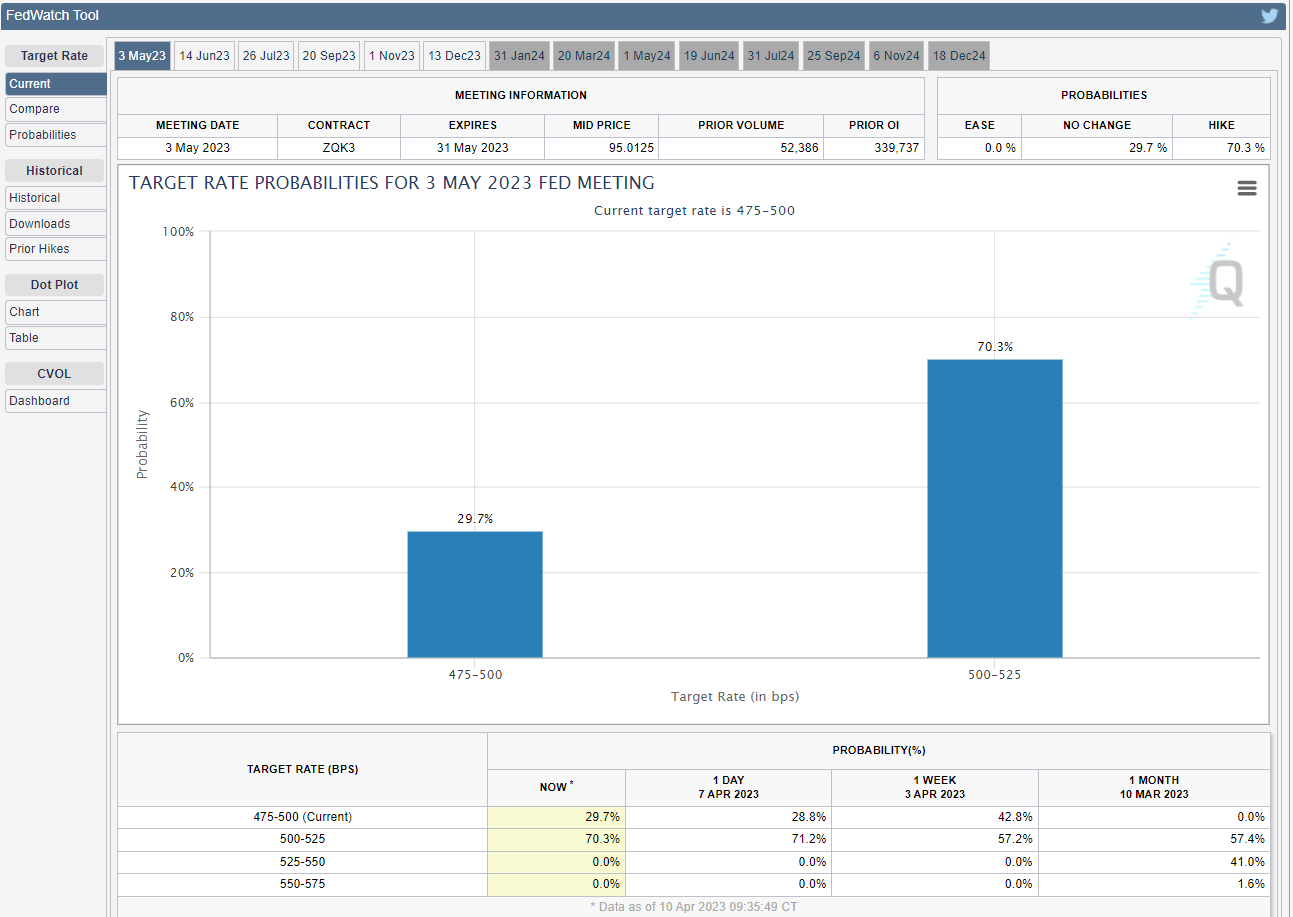Click the 1 WEEK 3 APR 2023 header
Image resolution: width=1293 pixels, height=917 pixels.
tap(934, 788)
